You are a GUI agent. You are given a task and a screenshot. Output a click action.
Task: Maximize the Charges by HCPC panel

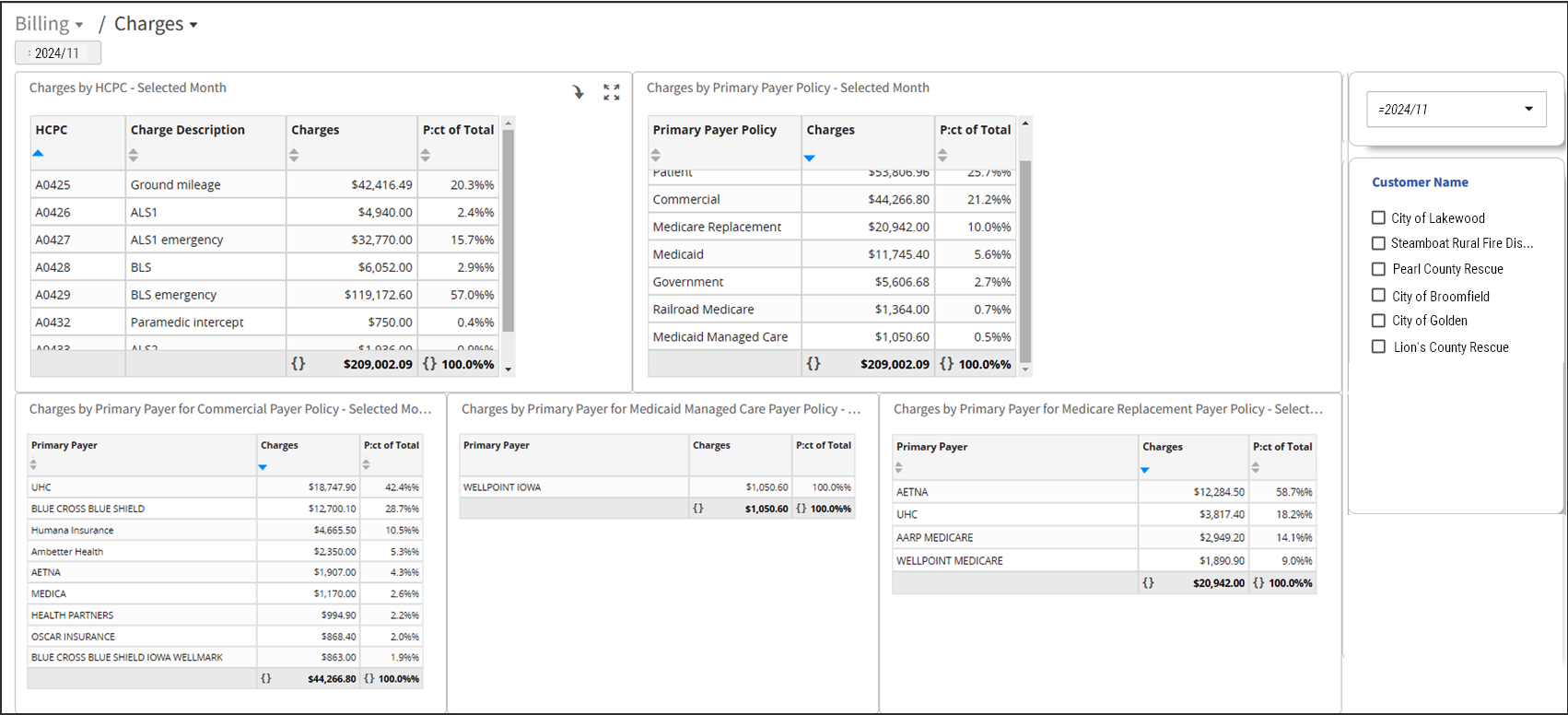612,92
